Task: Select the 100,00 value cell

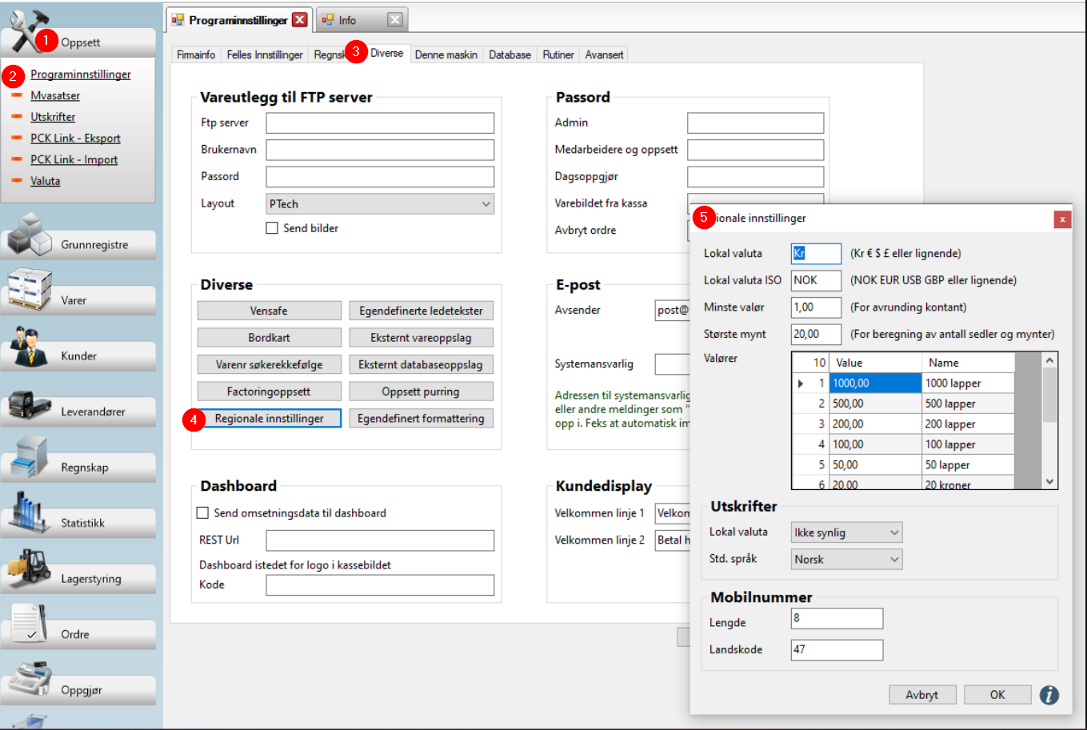Action: click(876, 444)
